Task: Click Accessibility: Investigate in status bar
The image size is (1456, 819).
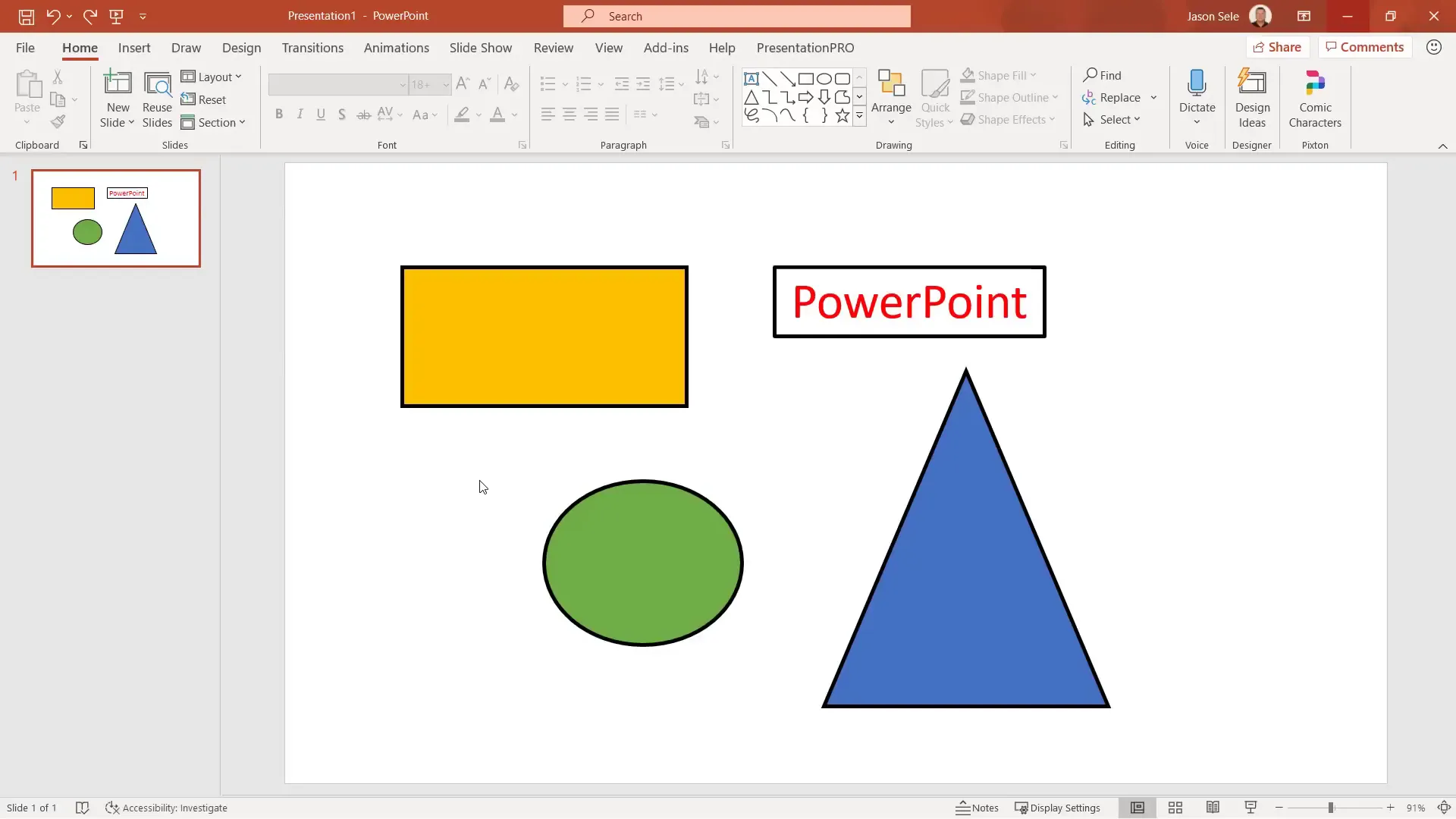Action: 166,808
